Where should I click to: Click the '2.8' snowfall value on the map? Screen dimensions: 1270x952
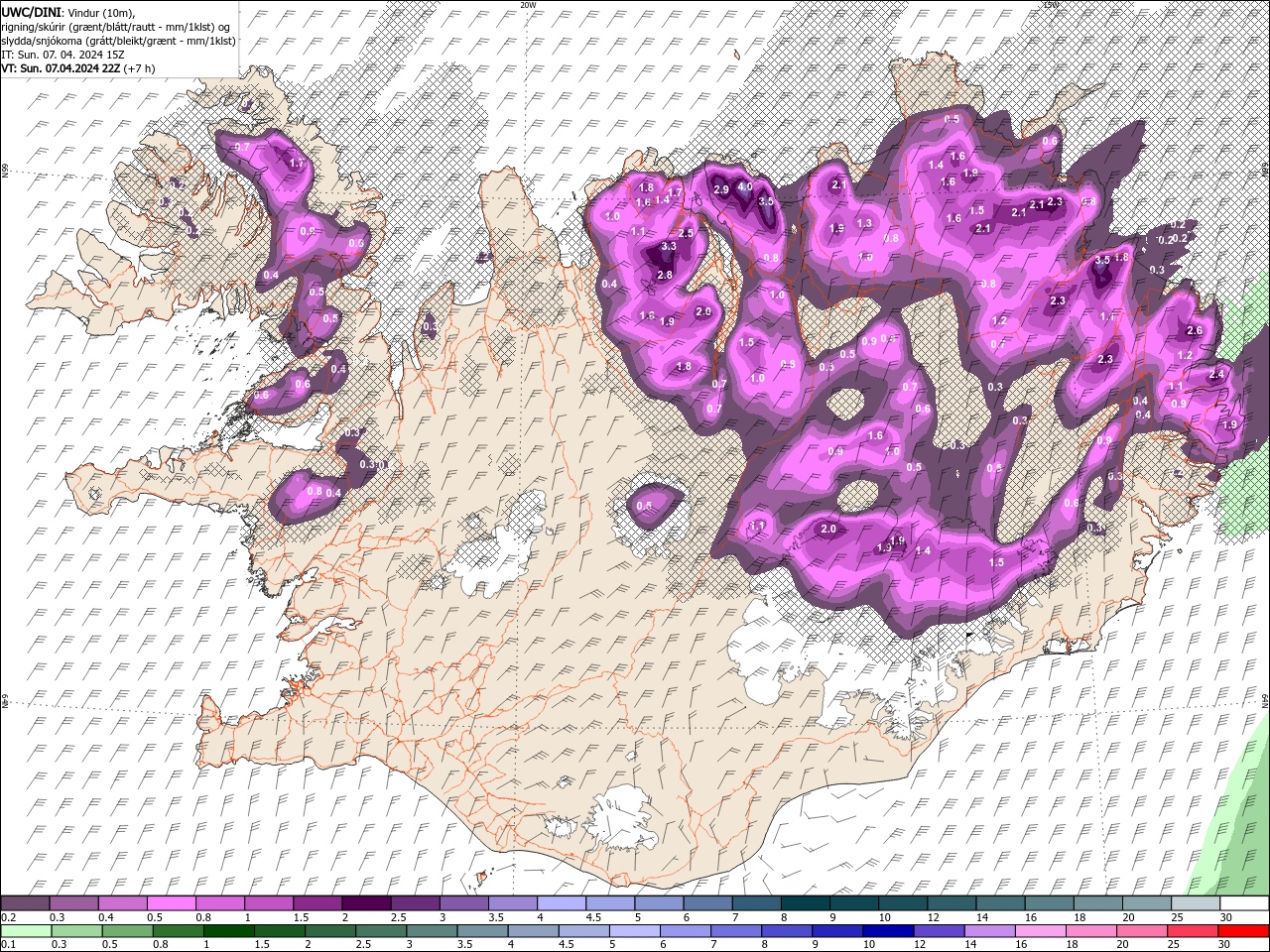point(665,275)
